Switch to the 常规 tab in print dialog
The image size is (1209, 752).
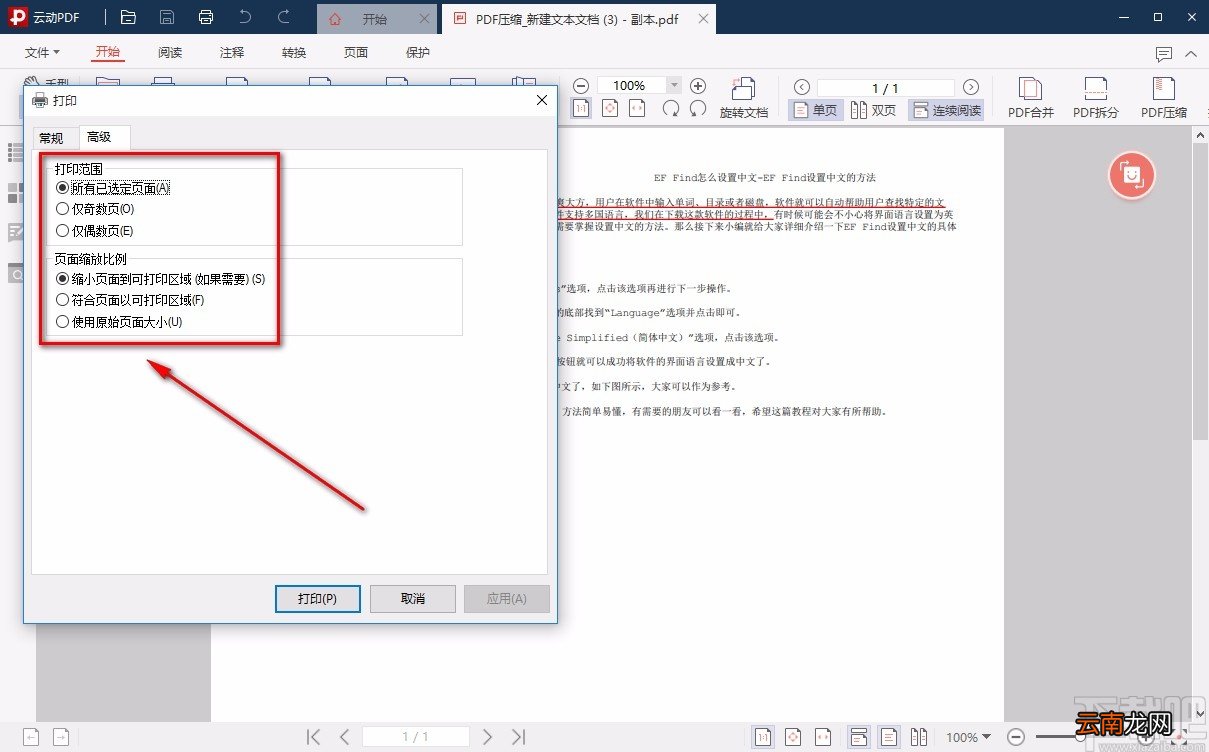[x=51, y=138]
